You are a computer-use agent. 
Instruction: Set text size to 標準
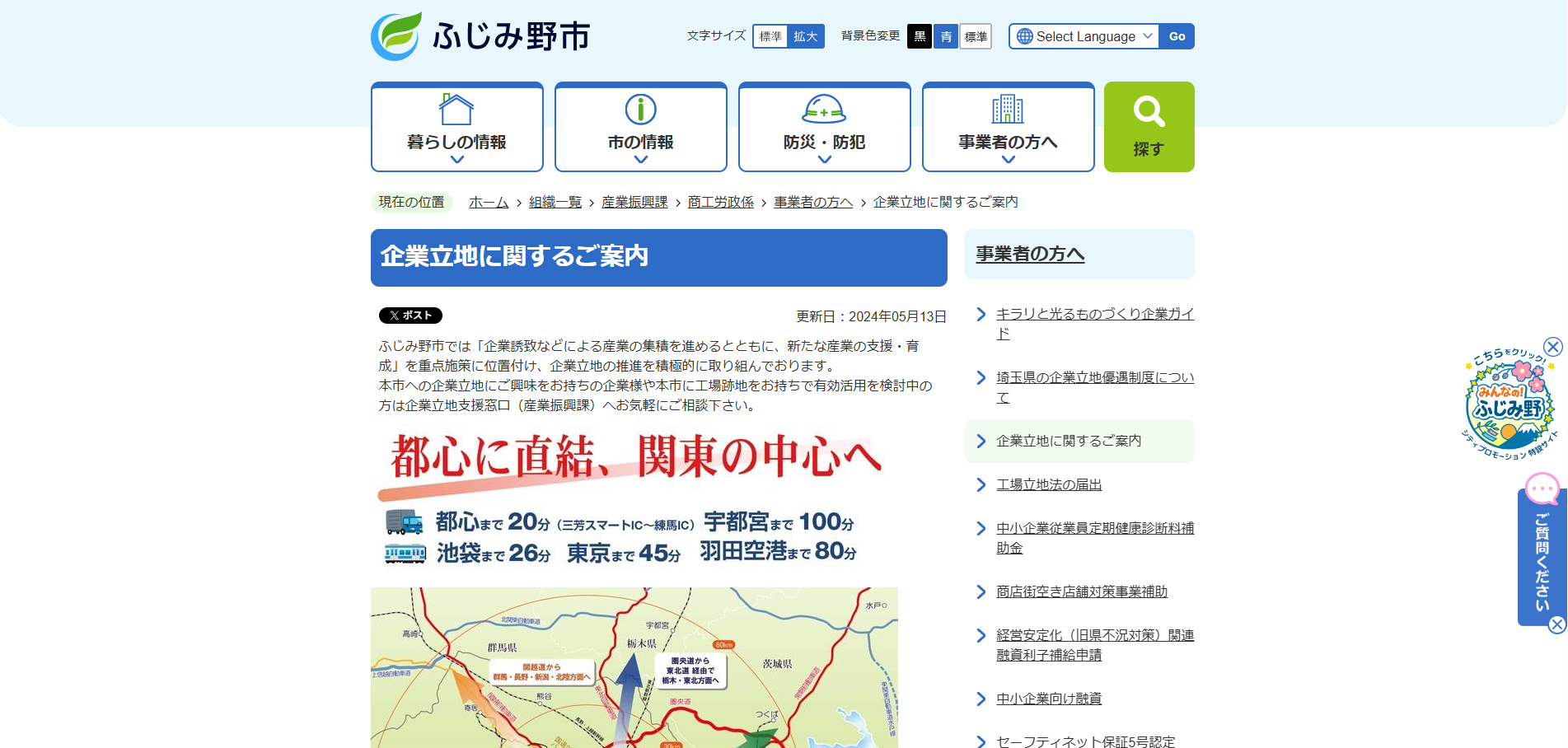point(770,36)
